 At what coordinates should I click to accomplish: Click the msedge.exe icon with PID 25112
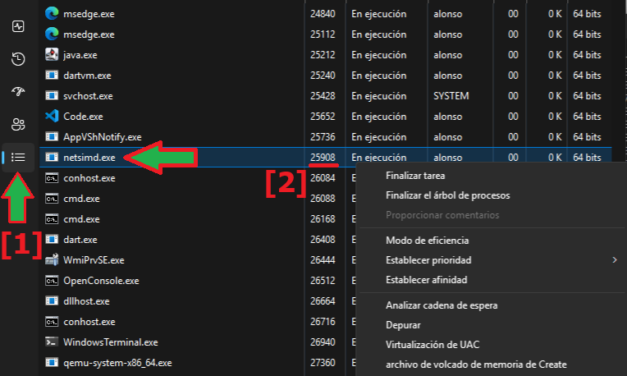(x=52, y=34)
